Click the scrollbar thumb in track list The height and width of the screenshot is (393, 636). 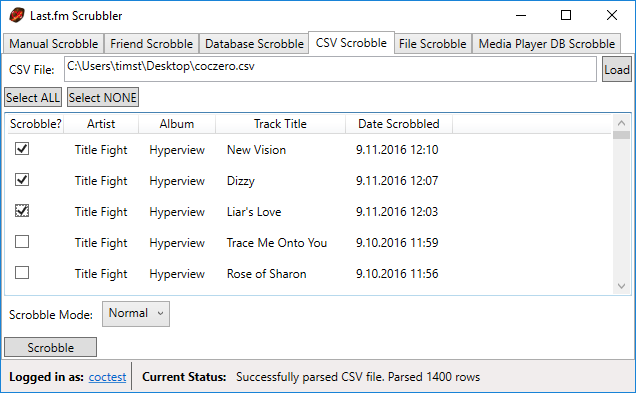click(x=621, y=135)
